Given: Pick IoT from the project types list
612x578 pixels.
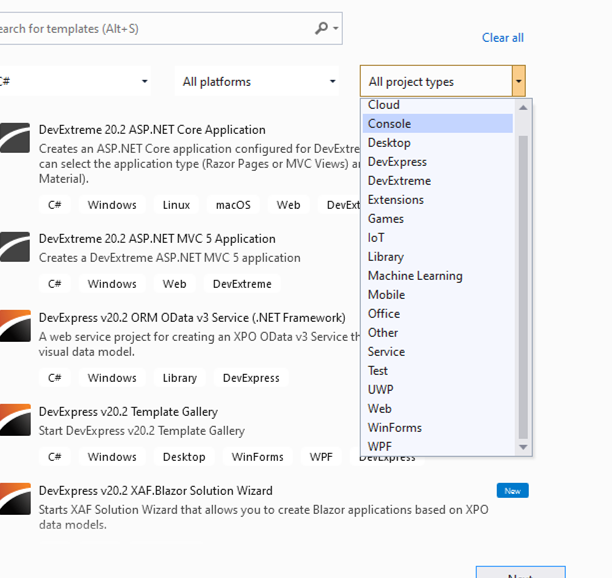Looking at the screenshot, I should [438, 238].
